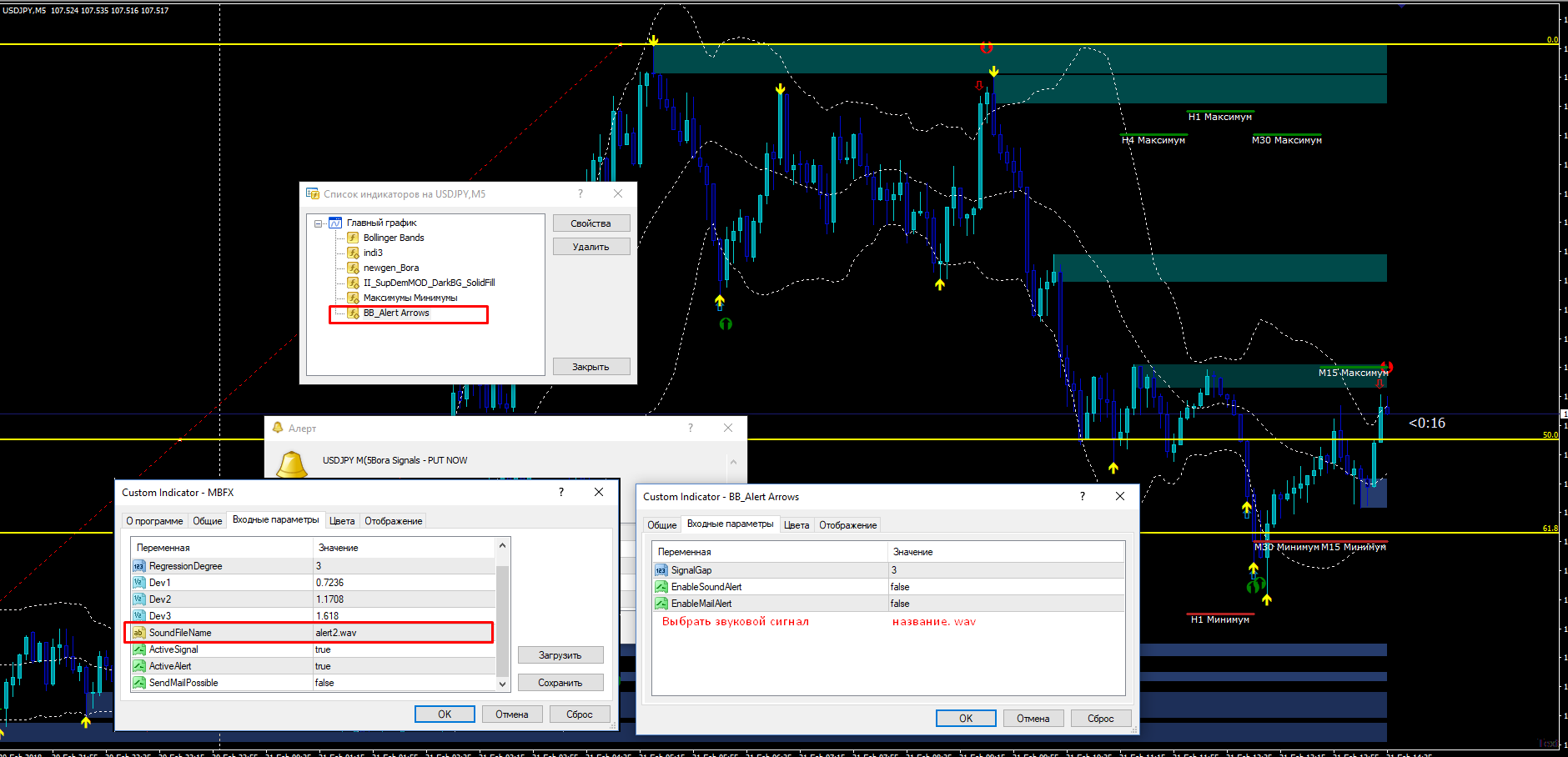Click the BB_Alert Arrows indicator icon
The width and height of the screenshot is (1568, 757).
pyautogui.click(x=353, y=313)
